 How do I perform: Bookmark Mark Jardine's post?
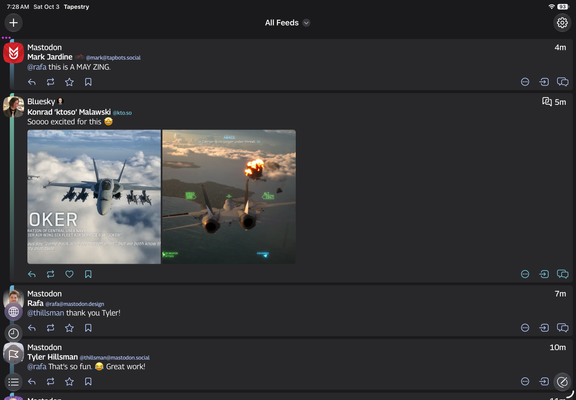pos(88,82)
